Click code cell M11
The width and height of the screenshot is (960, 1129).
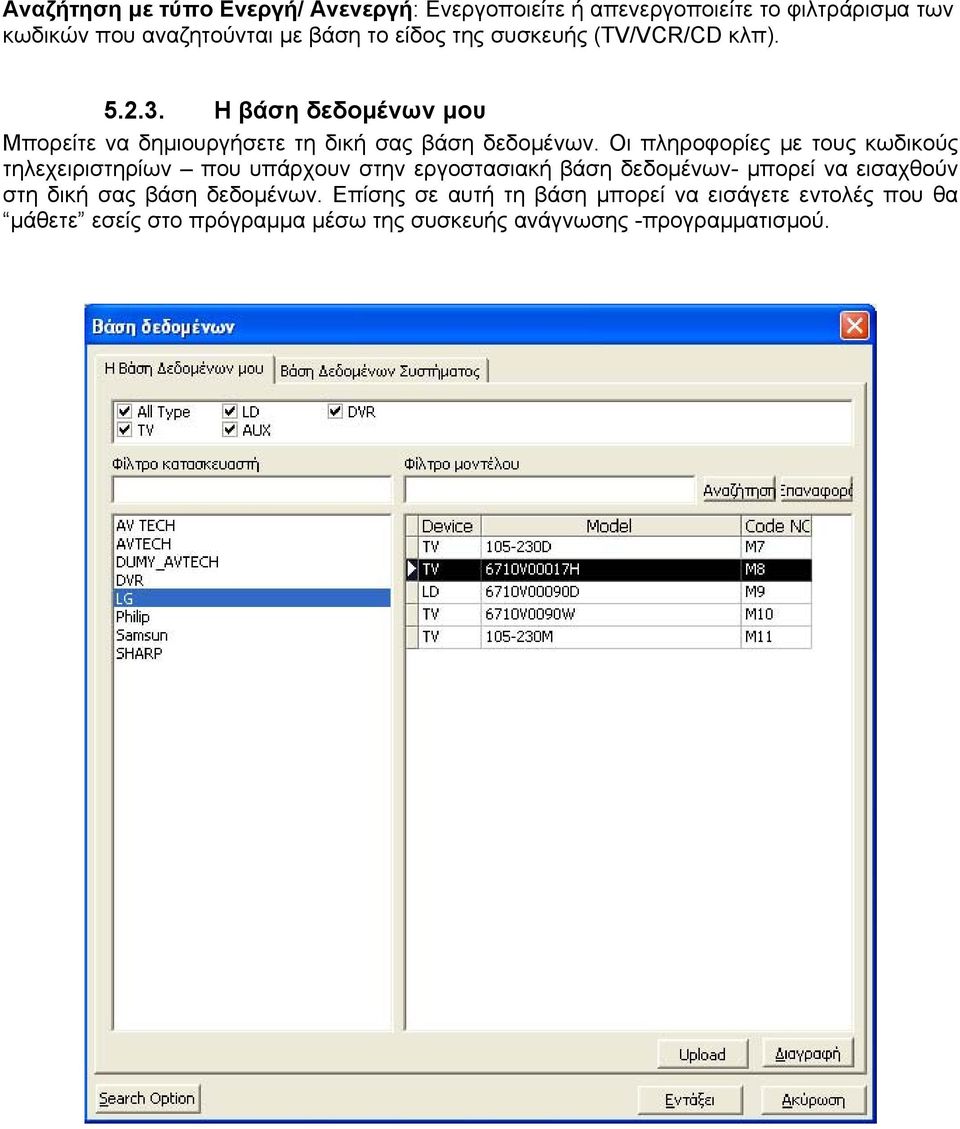776,637
